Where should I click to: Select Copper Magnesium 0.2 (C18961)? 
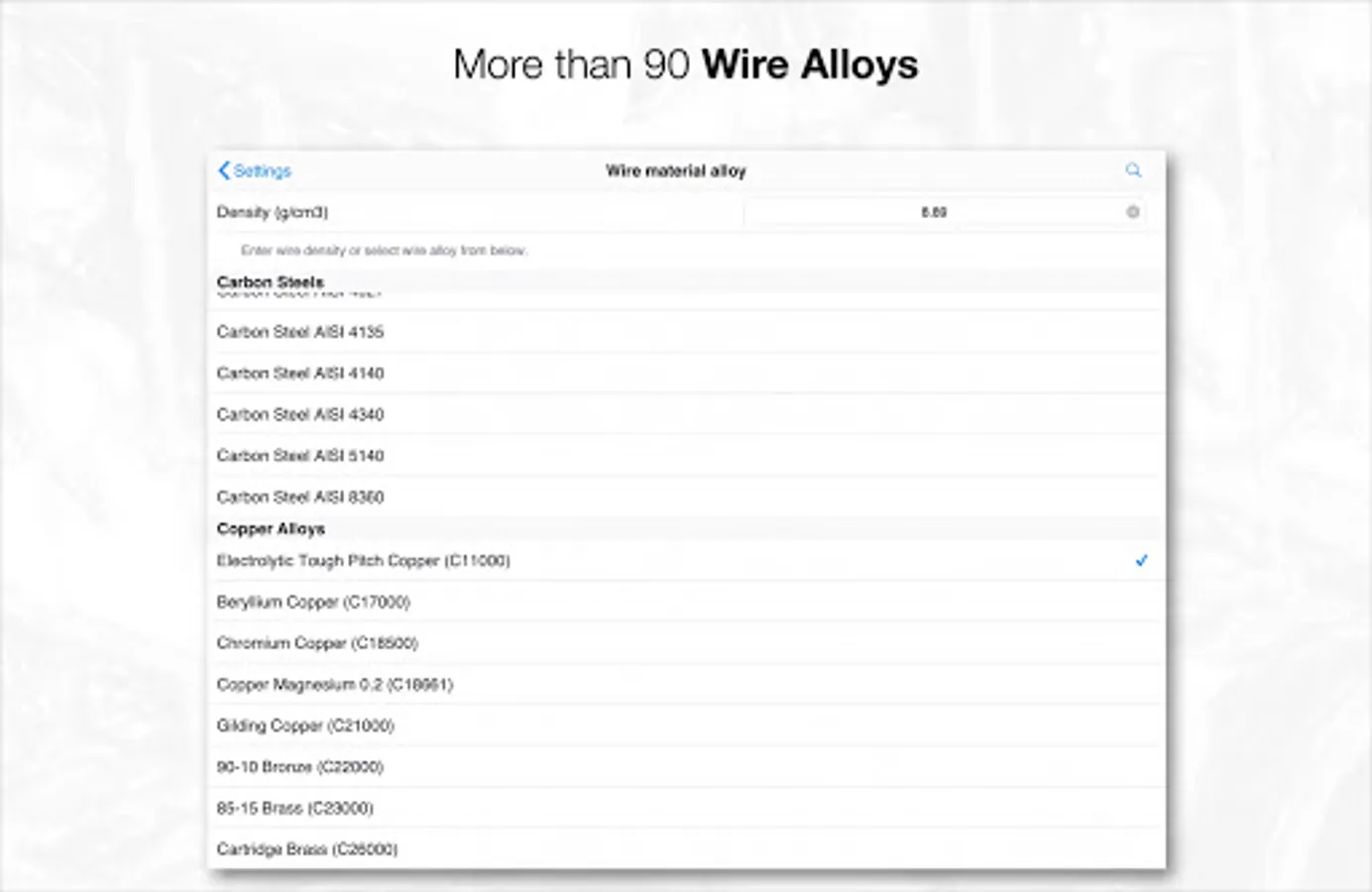tap(334, 684)
